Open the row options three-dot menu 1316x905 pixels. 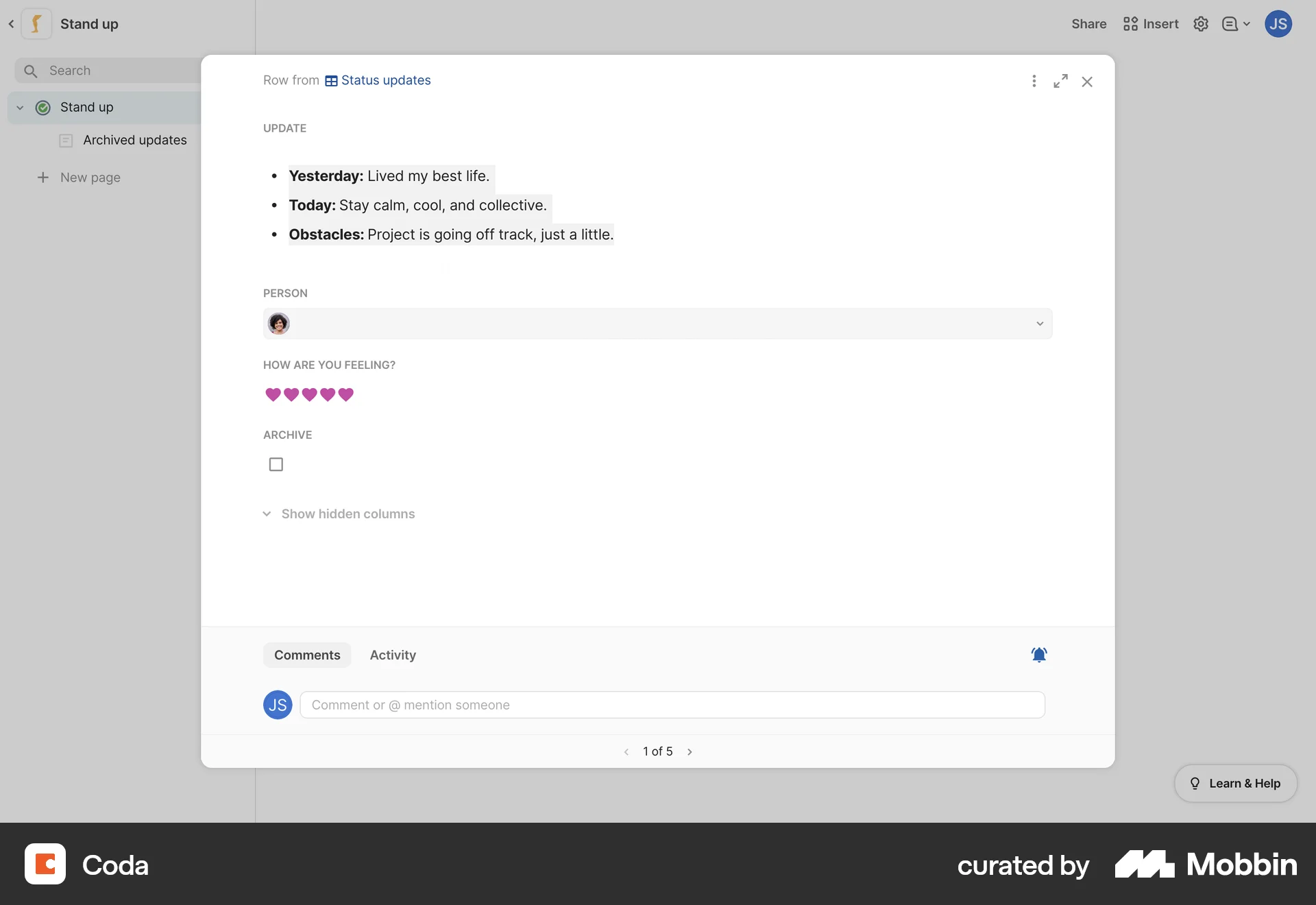[1034, 81]
